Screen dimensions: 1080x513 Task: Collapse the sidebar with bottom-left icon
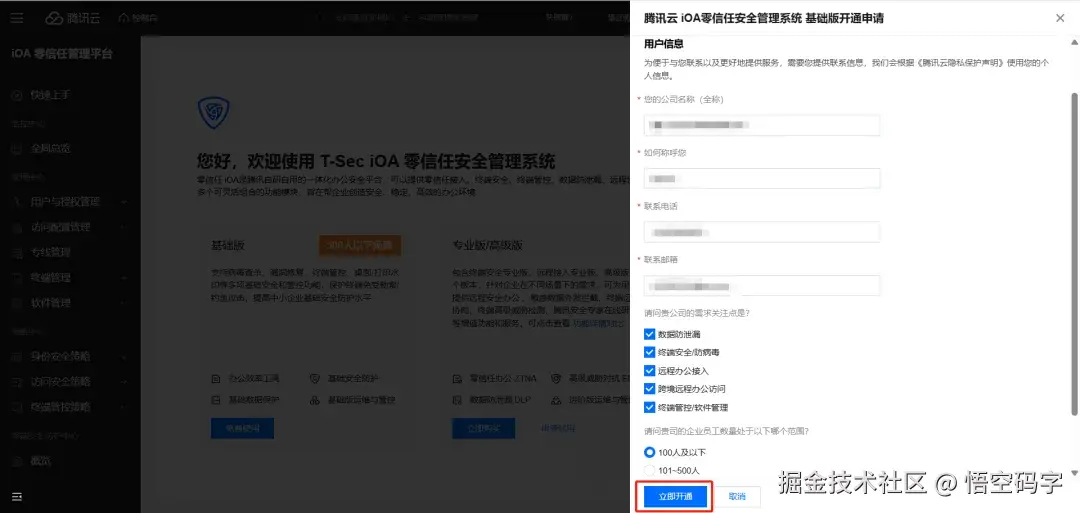(17, 496)
